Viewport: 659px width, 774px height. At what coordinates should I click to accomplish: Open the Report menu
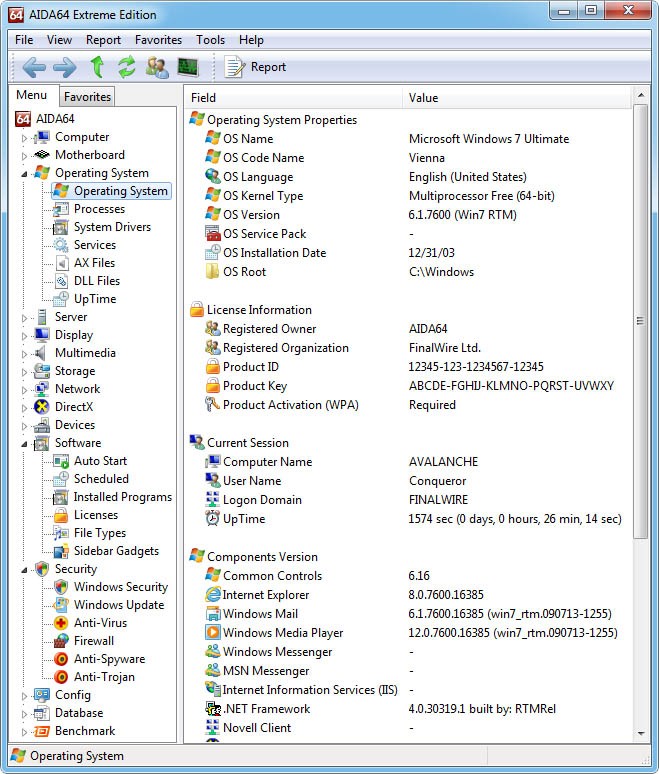(x=103, y=40)
